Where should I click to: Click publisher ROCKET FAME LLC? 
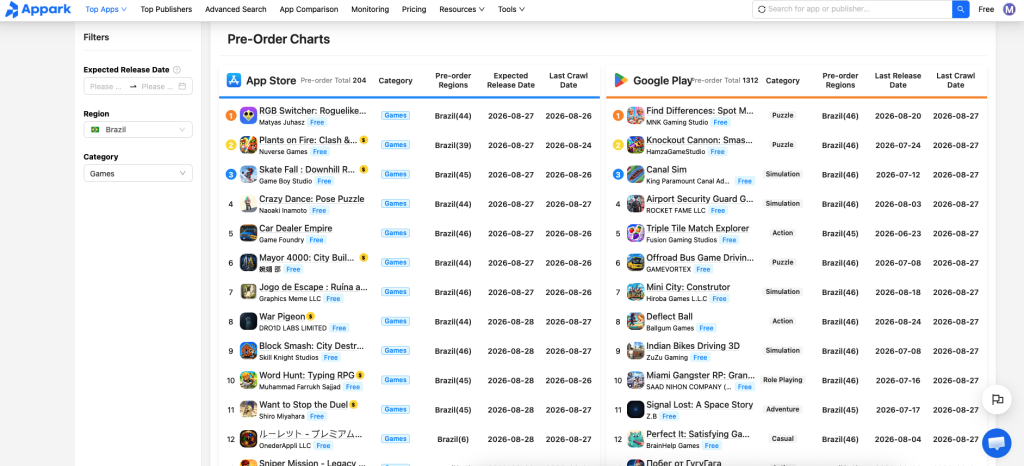(676, 210)
